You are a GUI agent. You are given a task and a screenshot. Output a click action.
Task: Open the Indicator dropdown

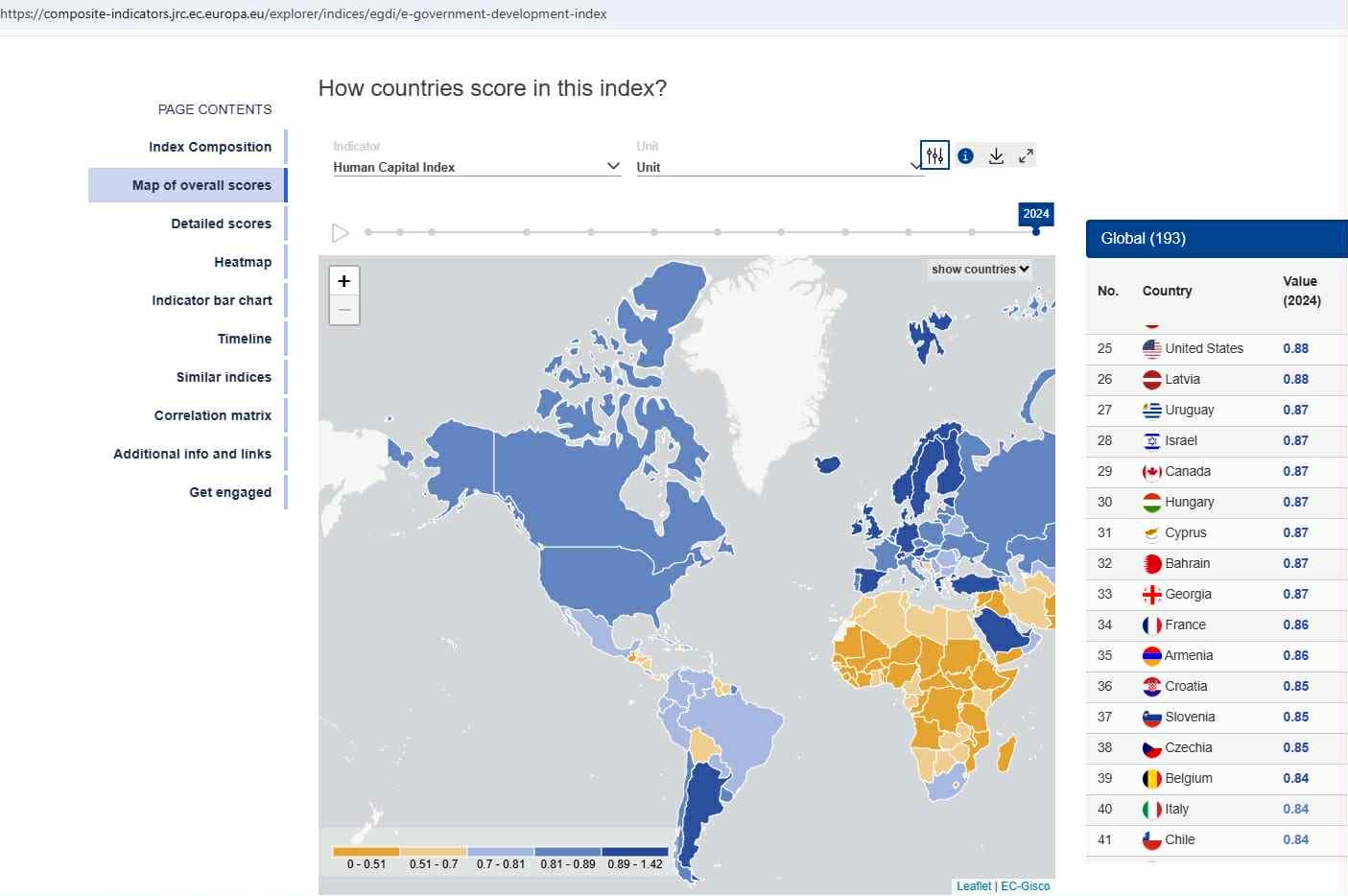tap(476, 167)
